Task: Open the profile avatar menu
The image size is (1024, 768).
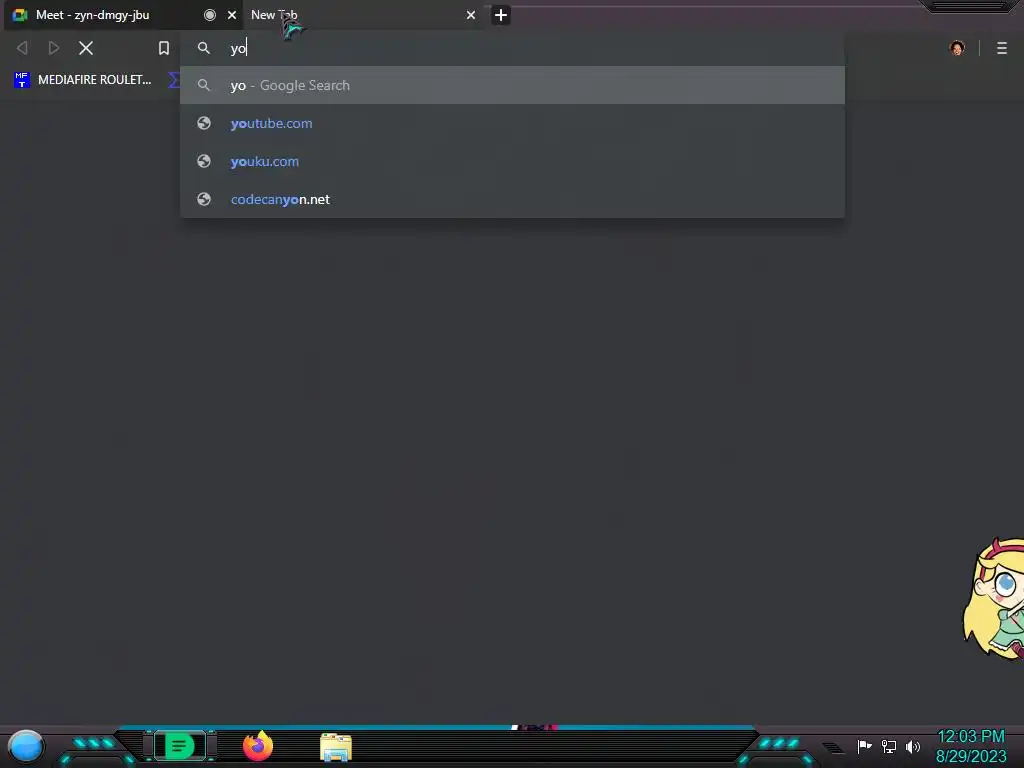Action: 957,48
